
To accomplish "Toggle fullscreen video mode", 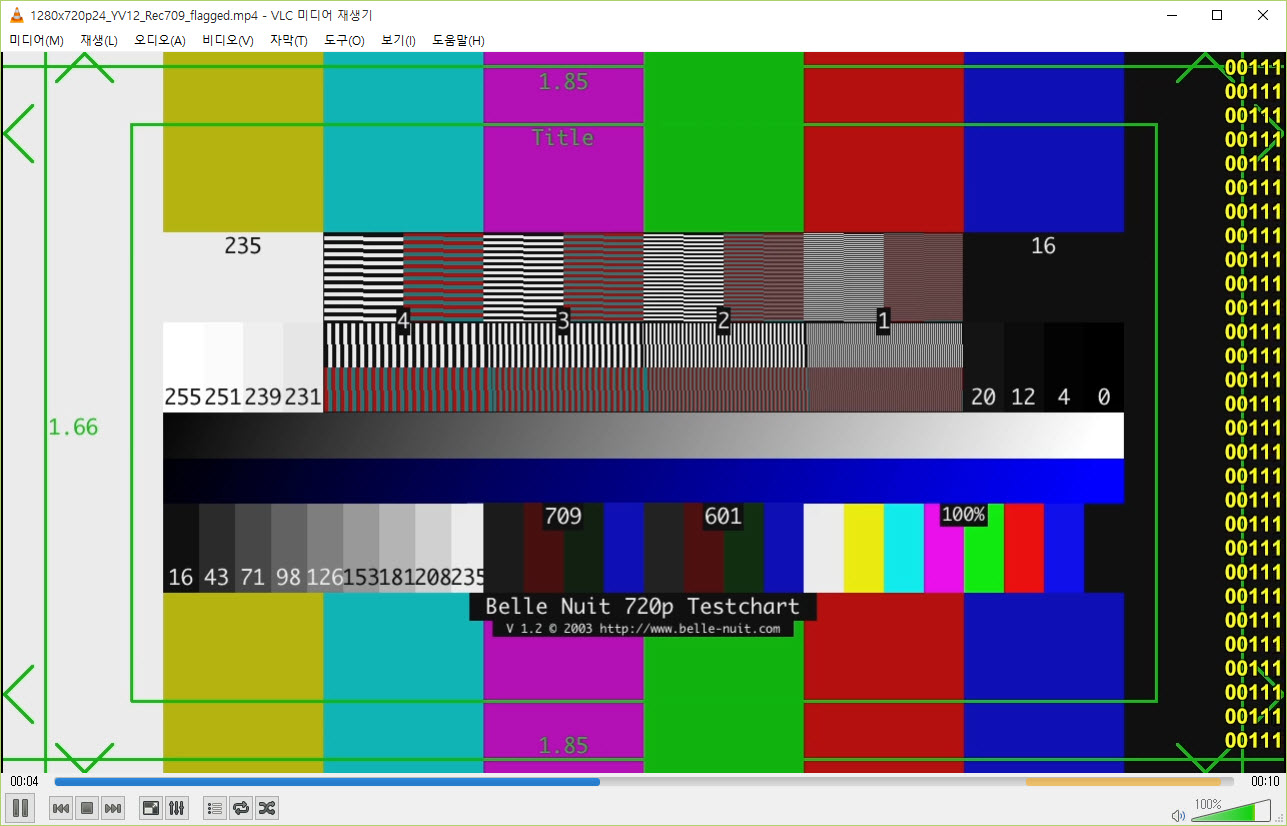I will point(150,807).
